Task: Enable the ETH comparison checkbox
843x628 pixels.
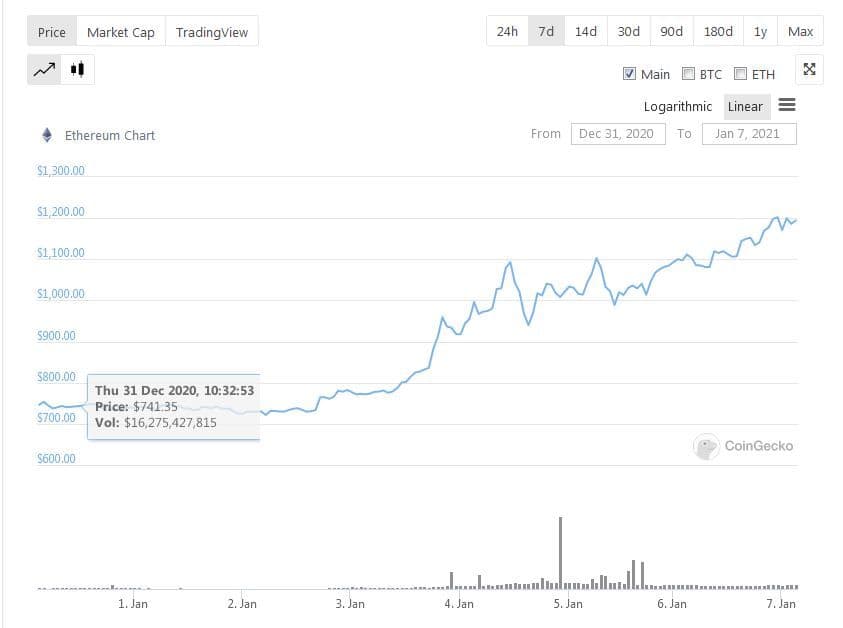Action: click(x=741, y=74)
